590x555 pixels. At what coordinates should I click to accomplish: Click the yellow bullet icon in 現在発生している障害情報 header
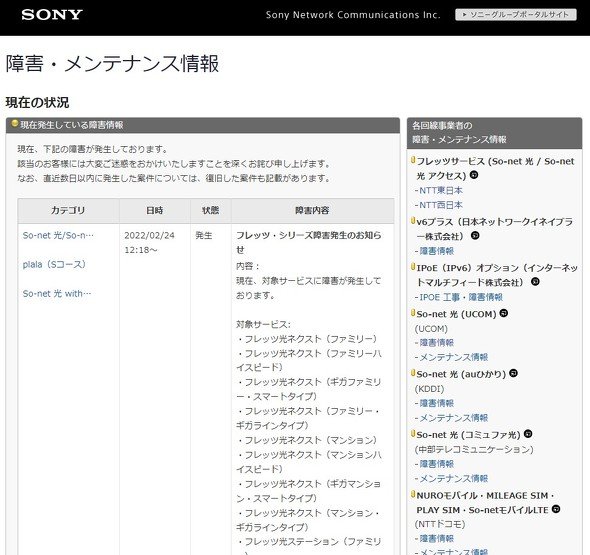pyautogui.click(x=15, y=123)
